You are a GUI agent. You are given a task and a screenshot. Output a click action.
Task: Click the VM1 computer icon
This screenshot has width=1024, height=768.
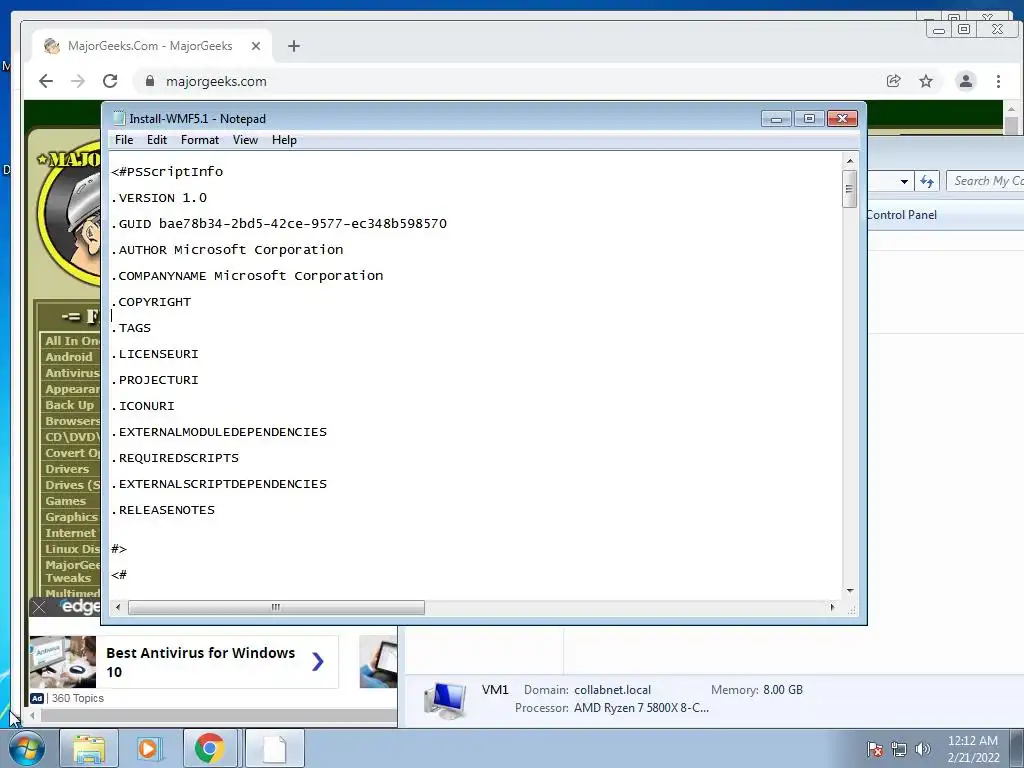click(445, 699)
